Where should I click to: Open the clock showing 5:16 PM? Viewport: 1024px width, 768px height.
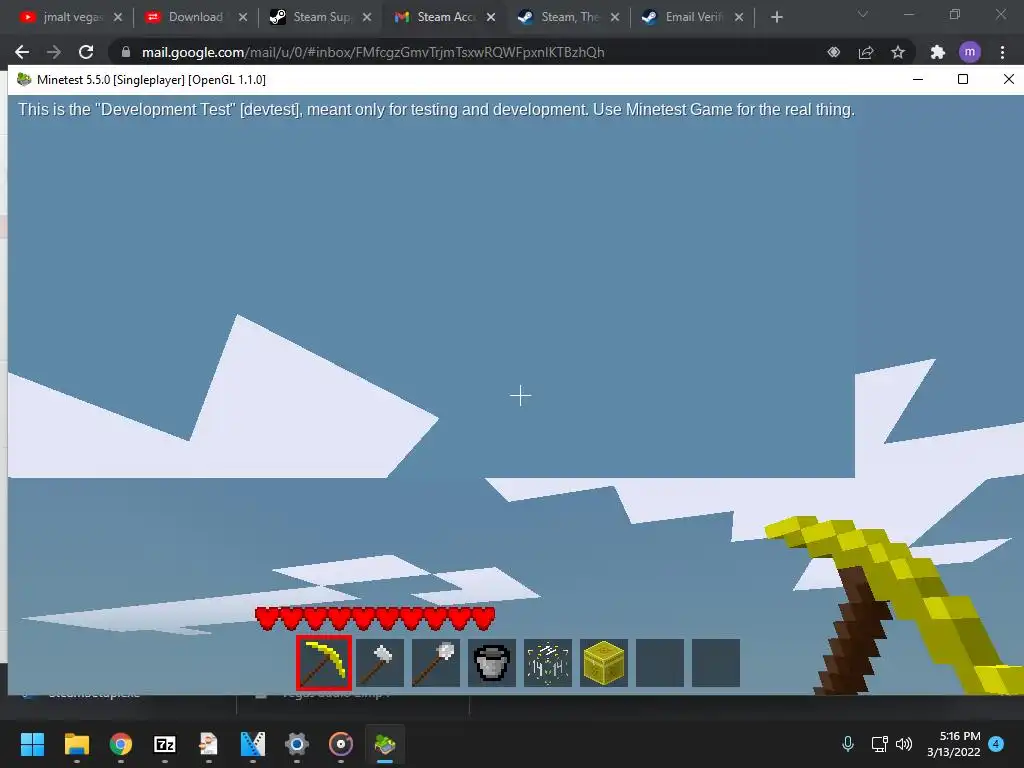point(954,744)
